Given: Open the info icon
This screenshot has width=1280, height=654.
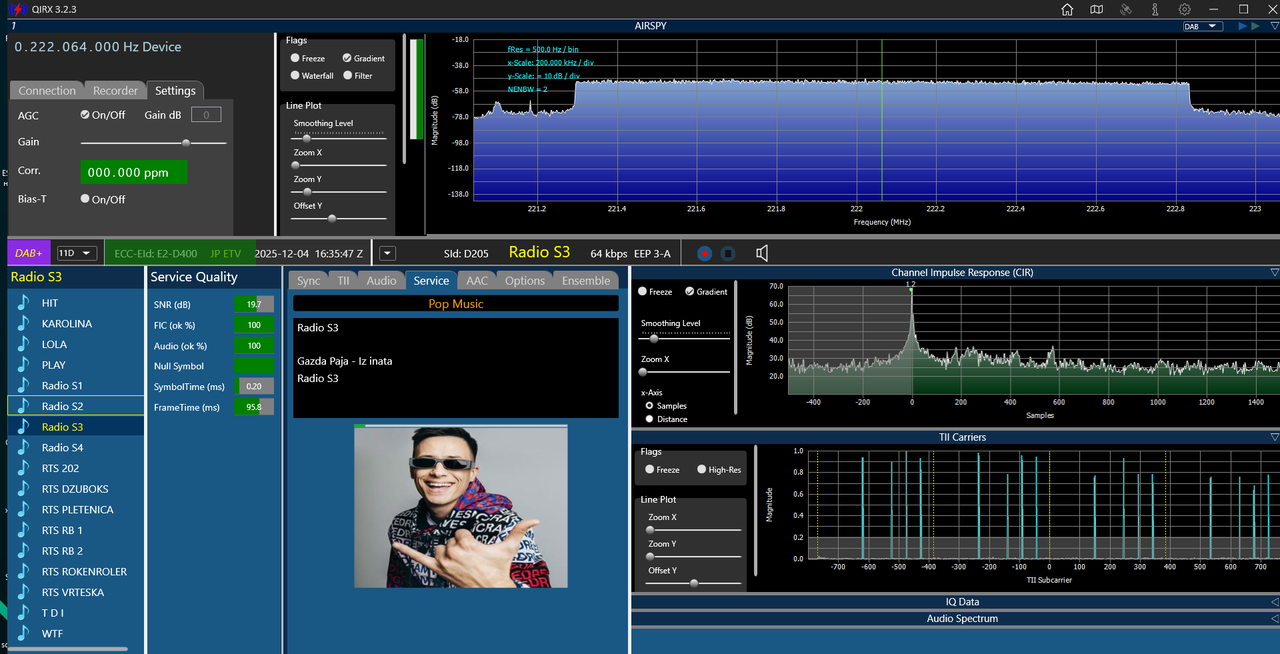Looking at the screenshot, I should (x=1155, y=9).
